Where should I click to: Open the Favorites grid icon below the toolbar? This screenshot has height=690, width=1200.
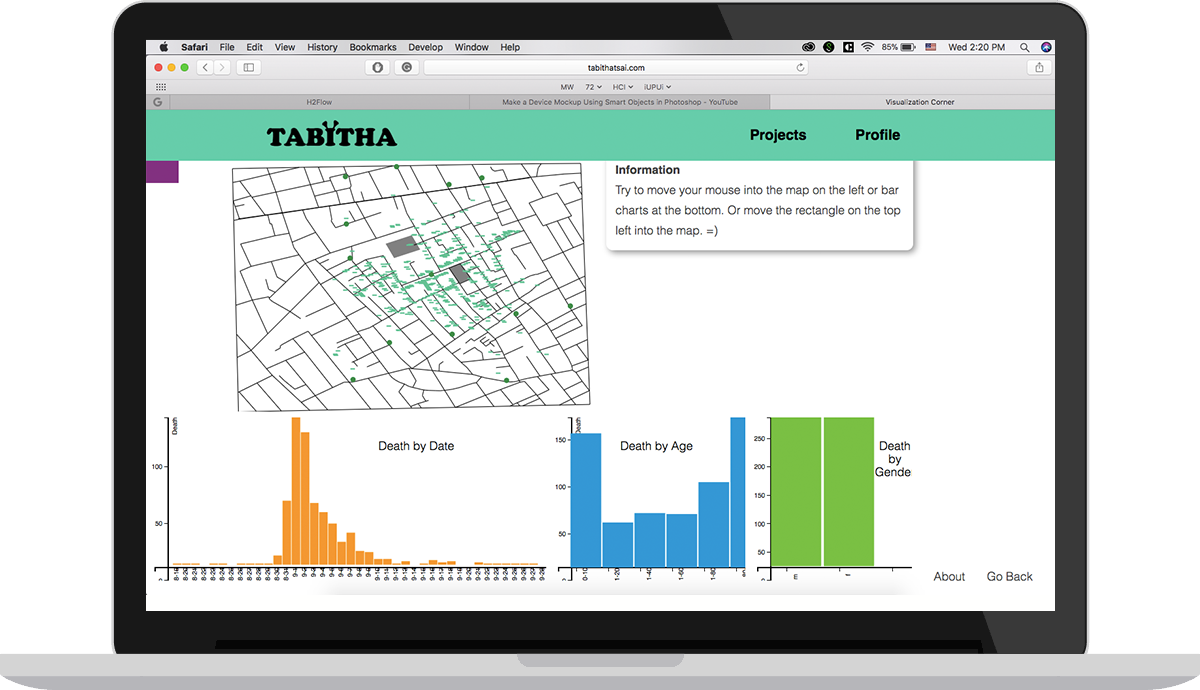[x=160, y=86]
